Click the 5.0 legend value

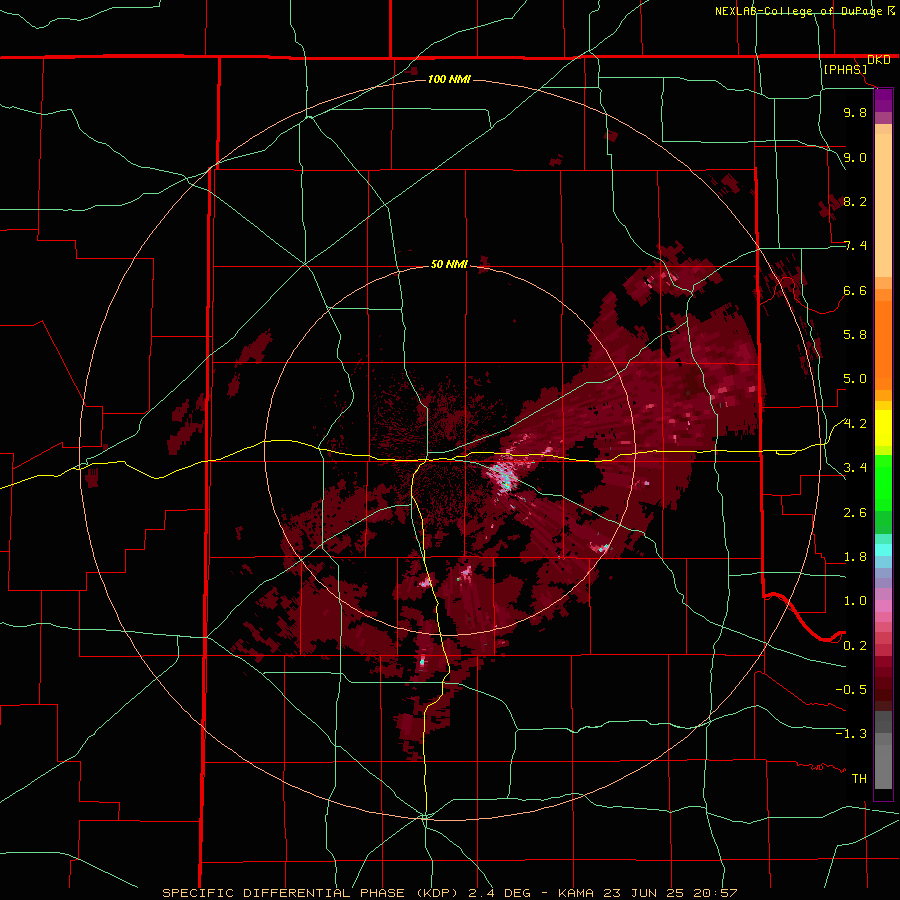(x=855, y=379)
